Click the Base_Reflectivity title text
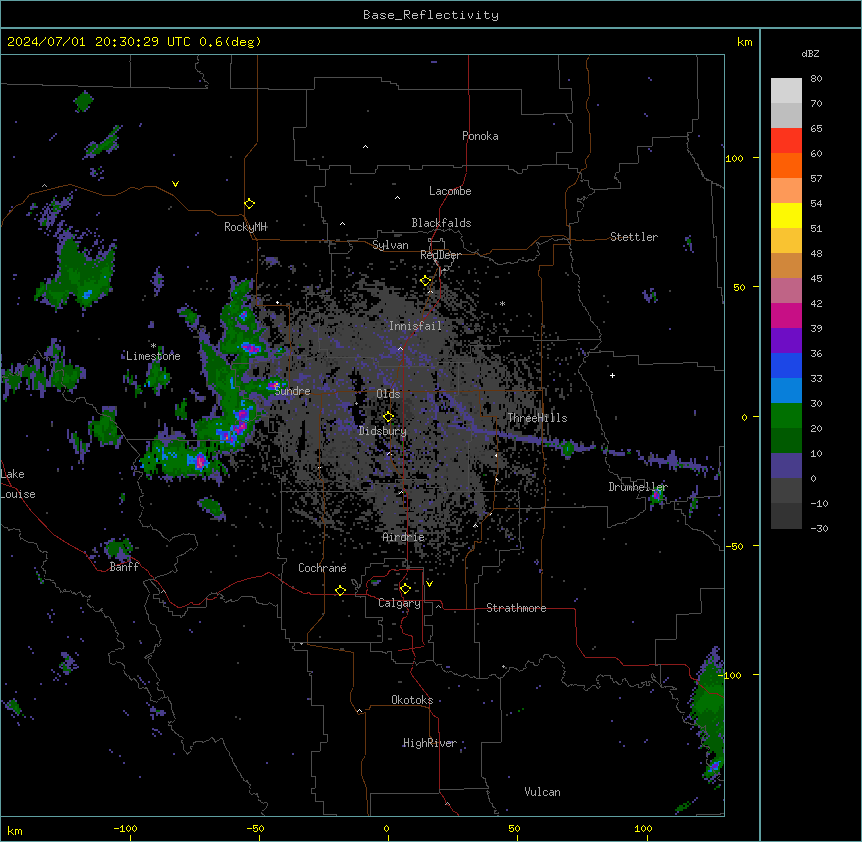Image resolution: width=862 pixels, height=842 pixels. point(431,15)
